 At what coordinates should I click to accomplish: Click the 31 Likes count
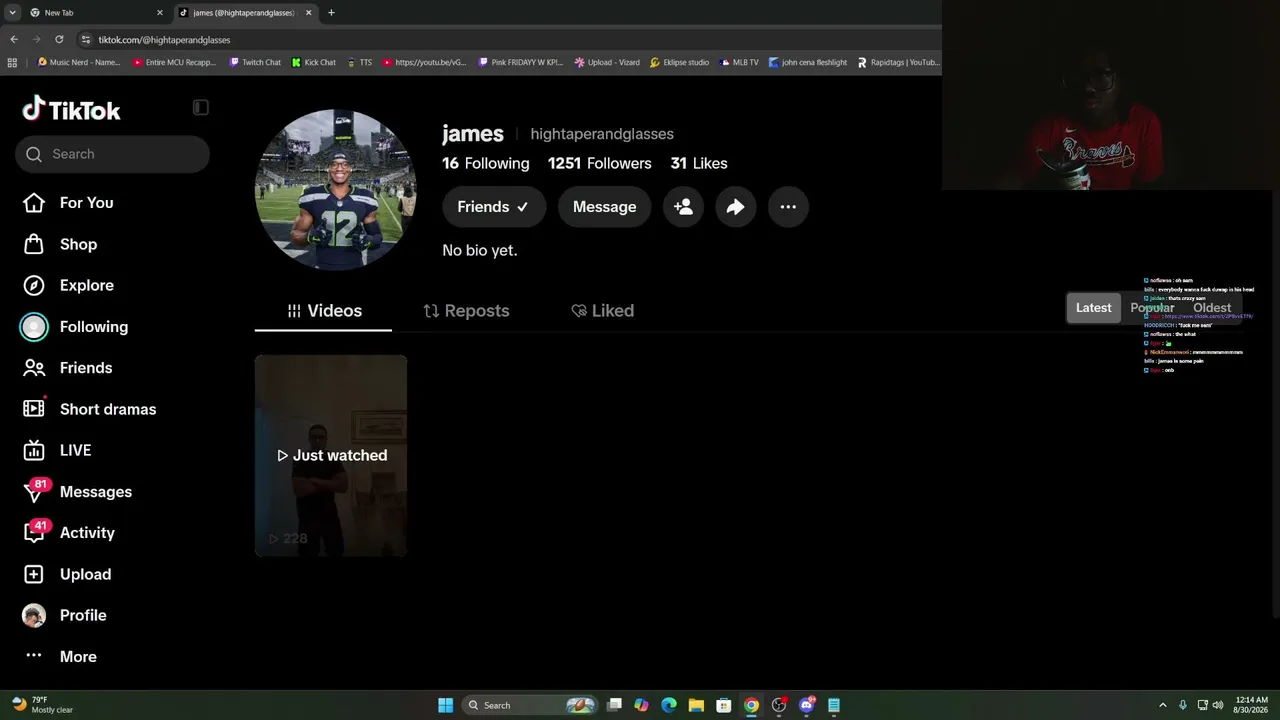pos(699,163)
